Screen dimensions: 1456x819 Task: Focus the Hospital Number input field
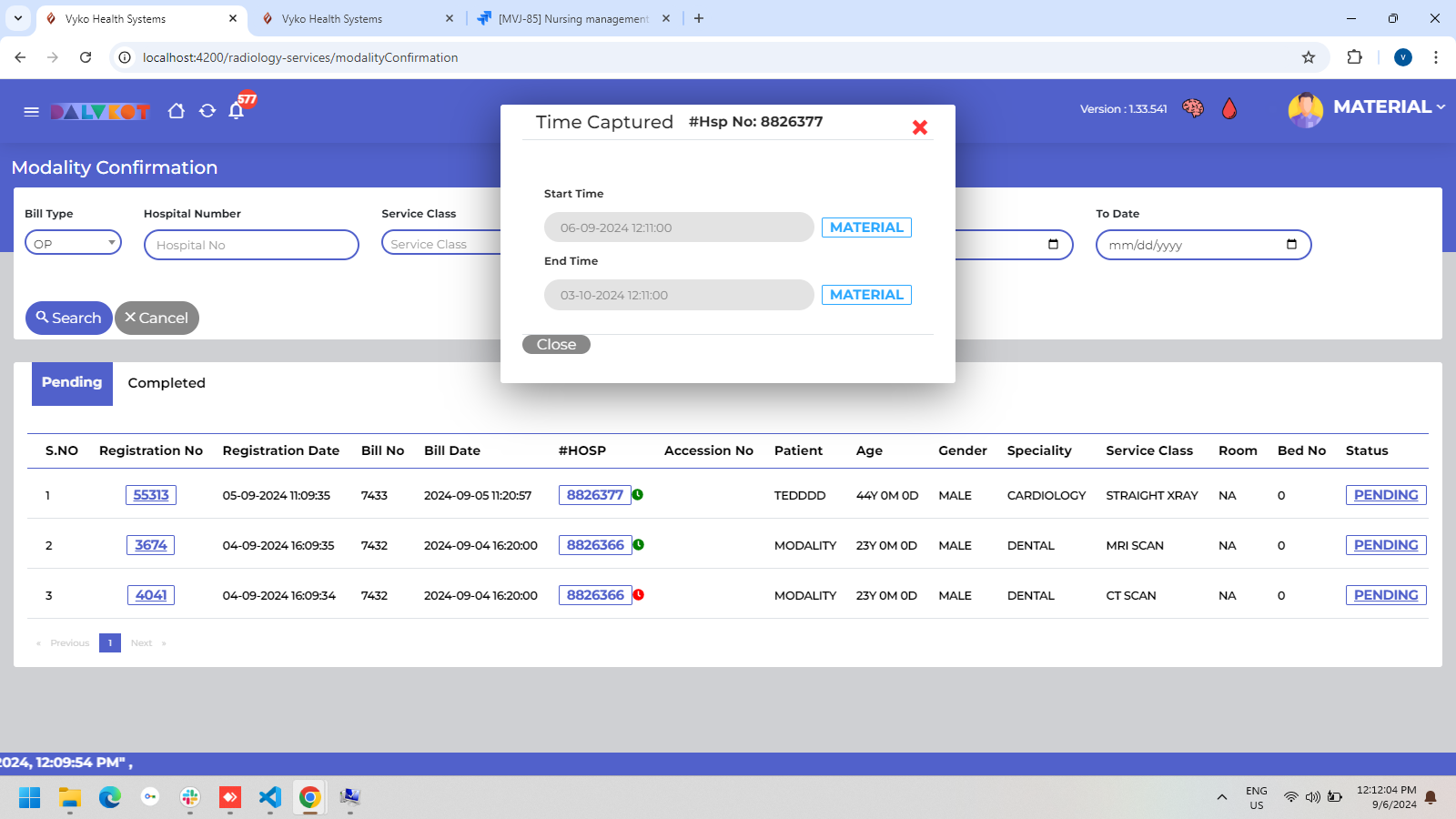(251, 245)
